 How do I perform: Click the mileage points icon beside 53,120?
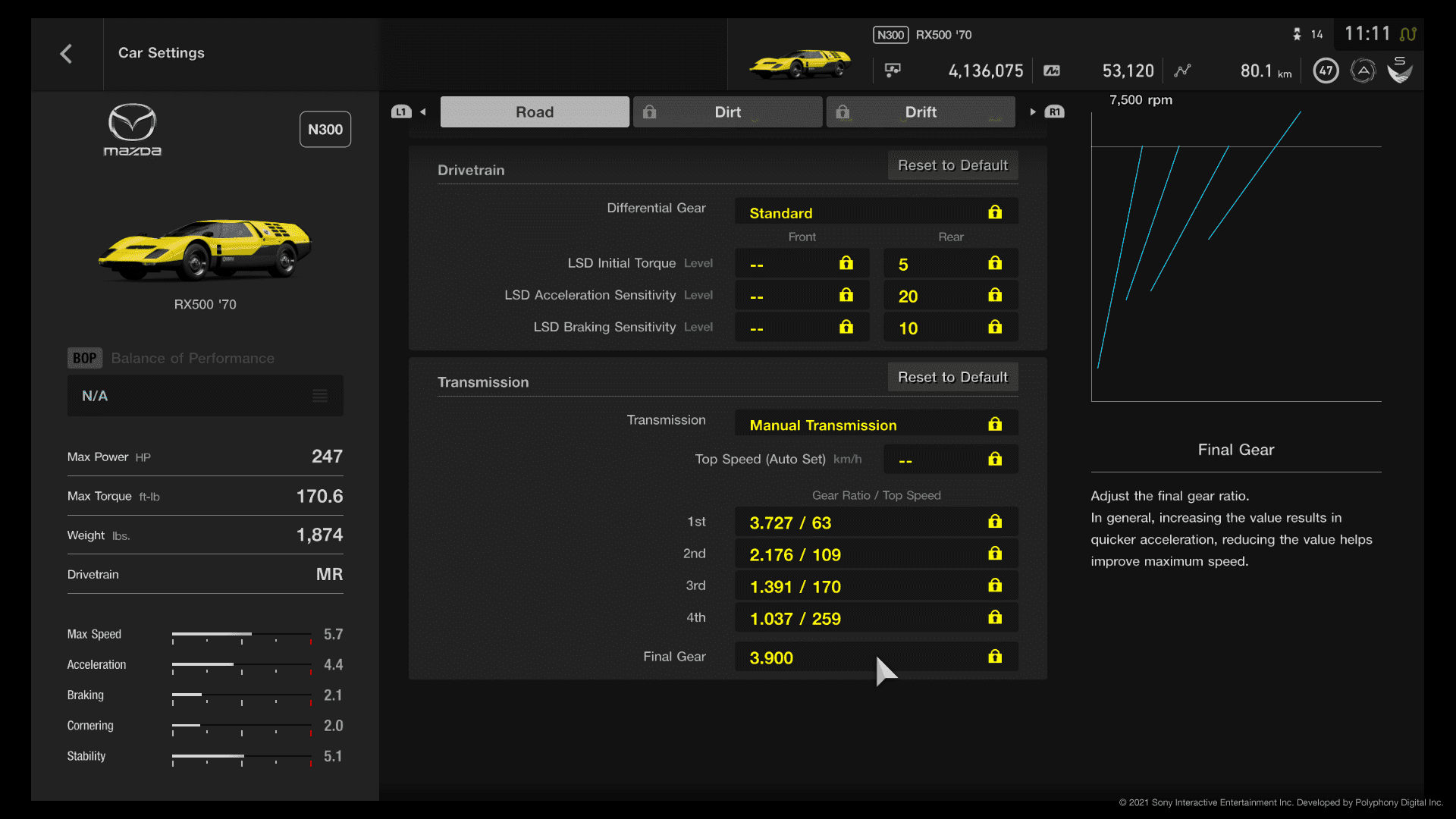(1052, 71)
